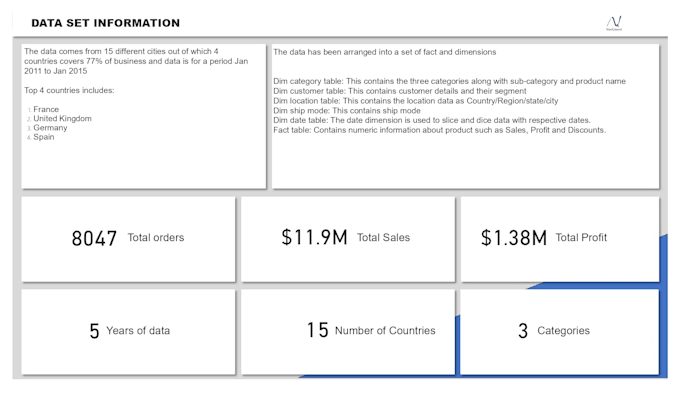This screenshot has height=393, width=680.
Task: Click the 3 Categories card
Action: tap(560, 332)
